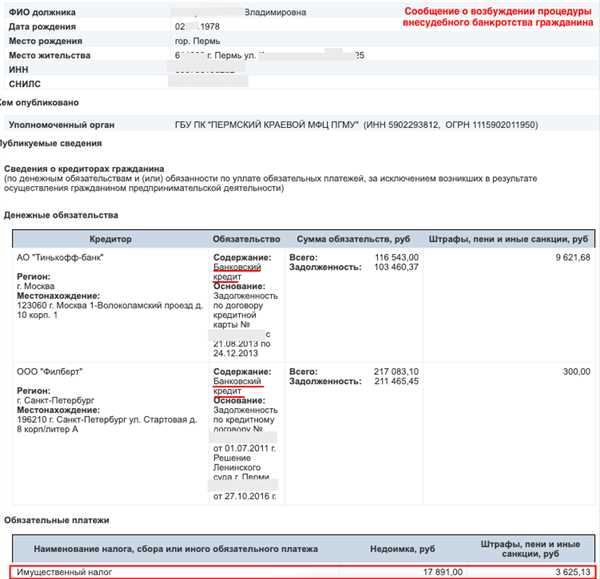Click the 'Обязательство' column header

tap(246, 239)
